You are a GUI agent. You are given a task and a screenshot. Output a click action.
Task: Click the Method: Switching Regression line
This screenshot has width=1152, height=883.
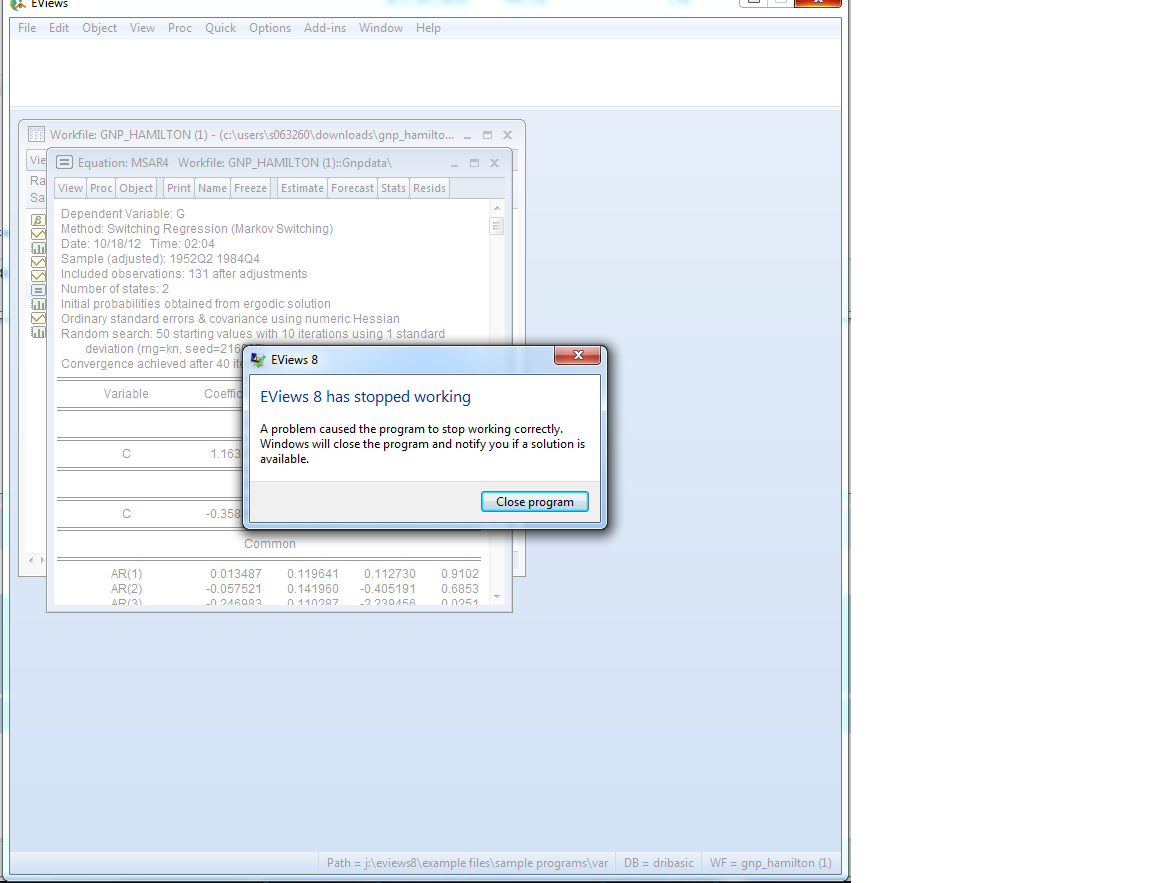pyautogui.click(x=197, y=228)
